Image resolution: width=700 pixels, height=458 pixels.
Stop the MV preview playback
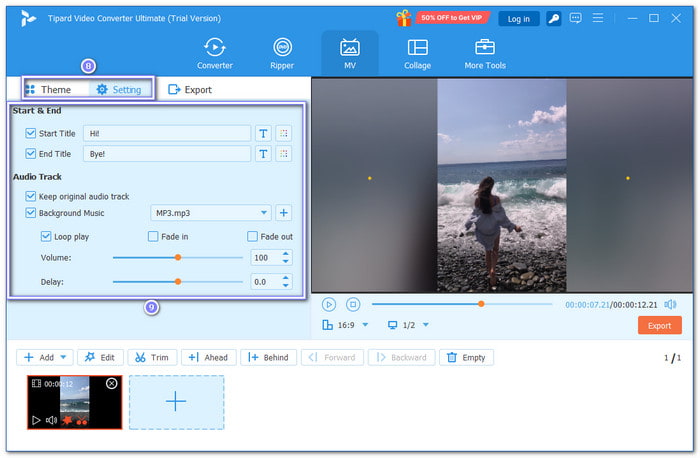pyautogui.click(x=353, y=304)
